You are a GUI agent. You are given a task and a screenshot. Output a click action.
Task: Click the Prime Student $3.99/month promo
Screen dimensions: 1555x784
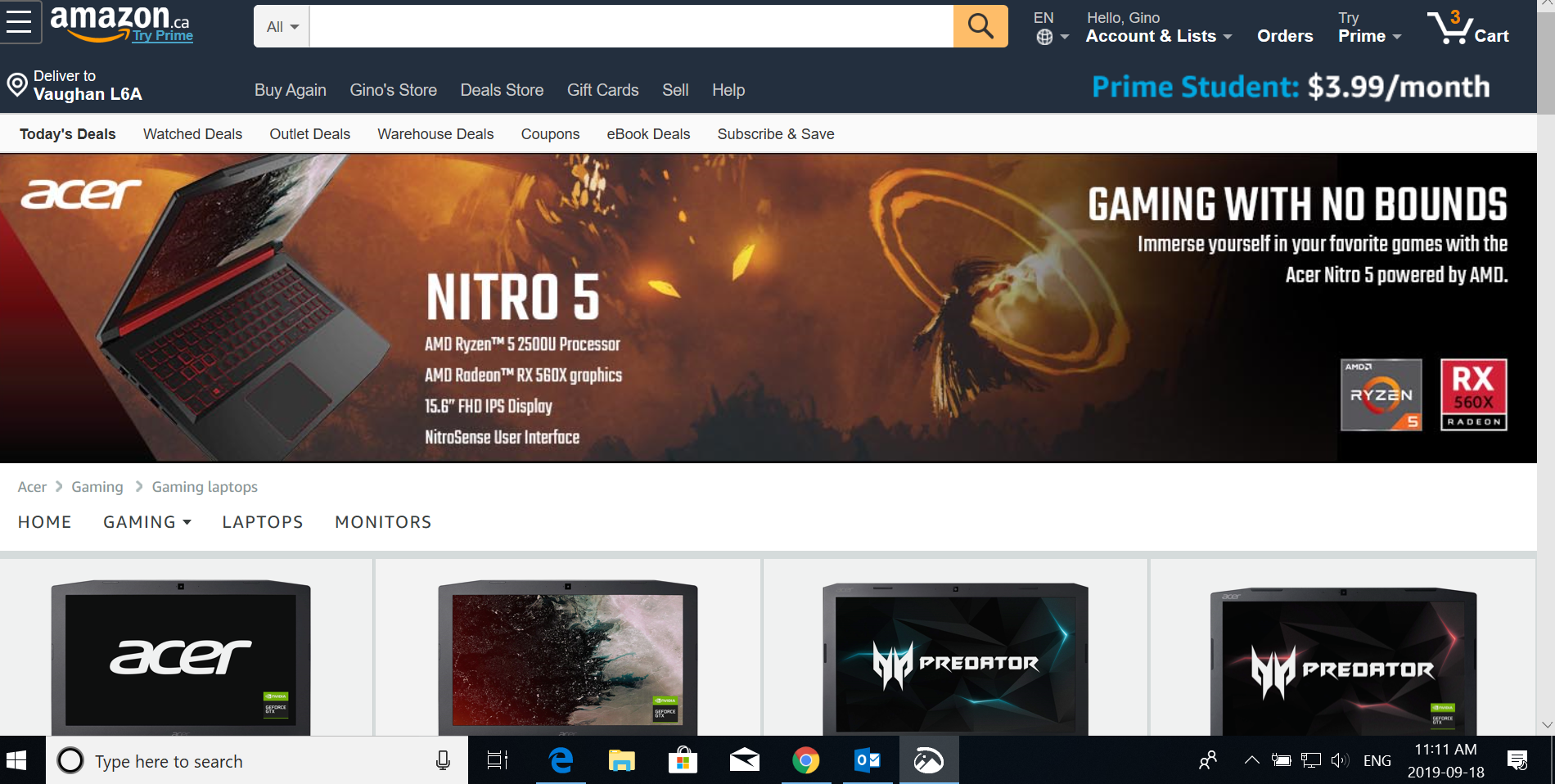point(1291,87)
